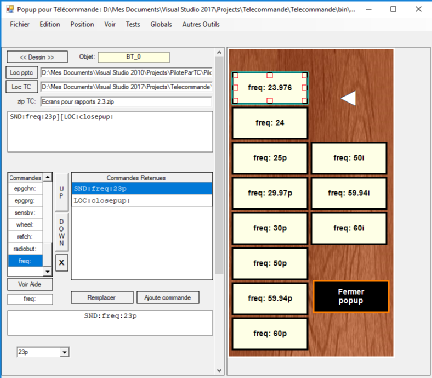Click the Commandes list scroll-down arrow
The width and height of the screenshot is (432, 378).
point(48,272)
